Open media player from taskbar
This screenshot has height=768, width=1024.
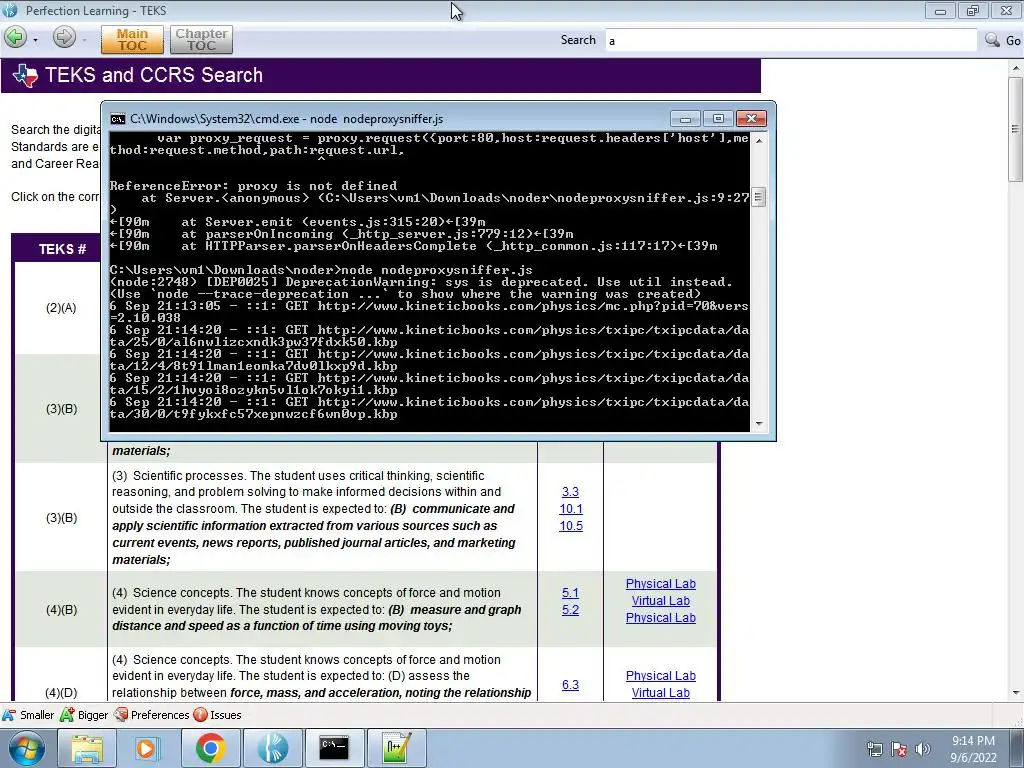point(148,748)
